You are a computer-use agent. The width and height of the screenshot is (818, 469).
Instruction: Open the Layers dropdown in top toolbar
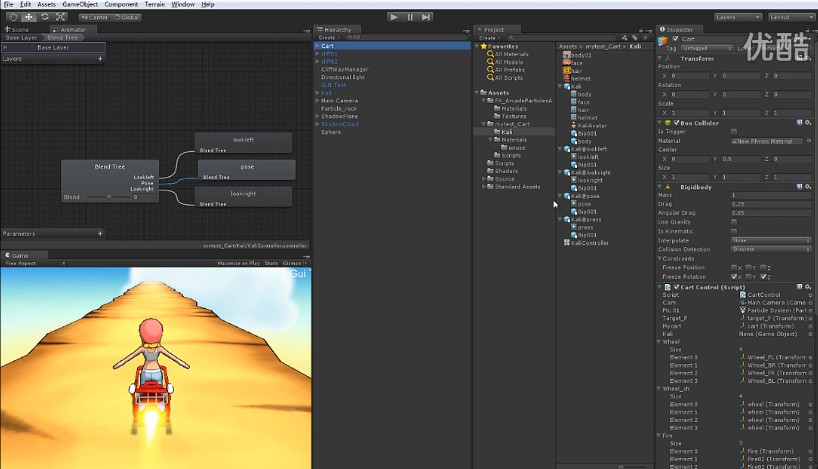click(738, 17)
